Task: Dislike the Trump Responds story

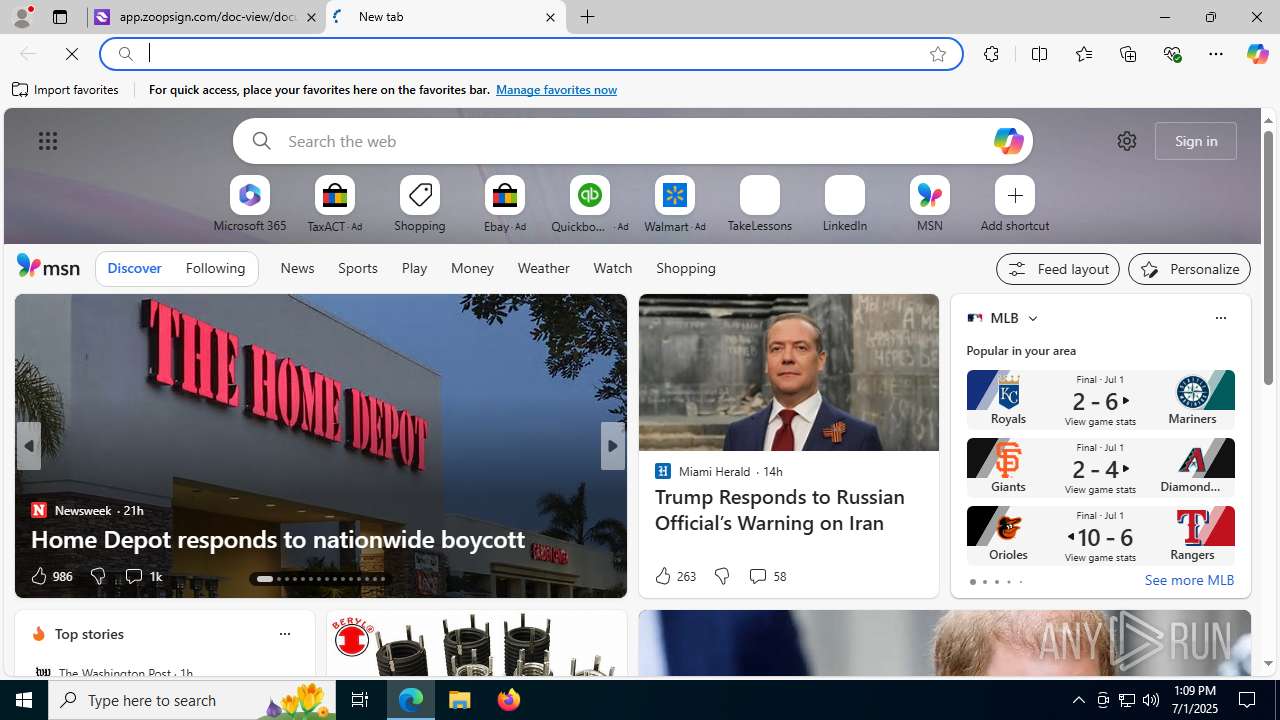Action: click(x=722, y=576)
